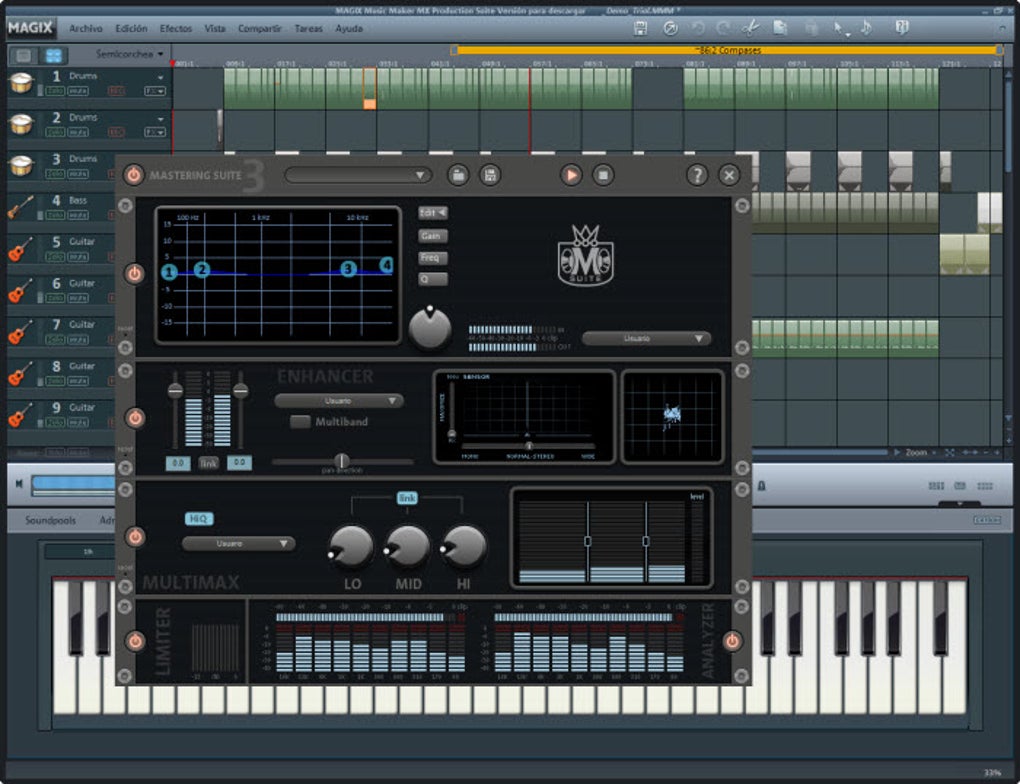Open the Archivo menu
Viewport: 1020px width, 784px height.
(x=86, y=29)
